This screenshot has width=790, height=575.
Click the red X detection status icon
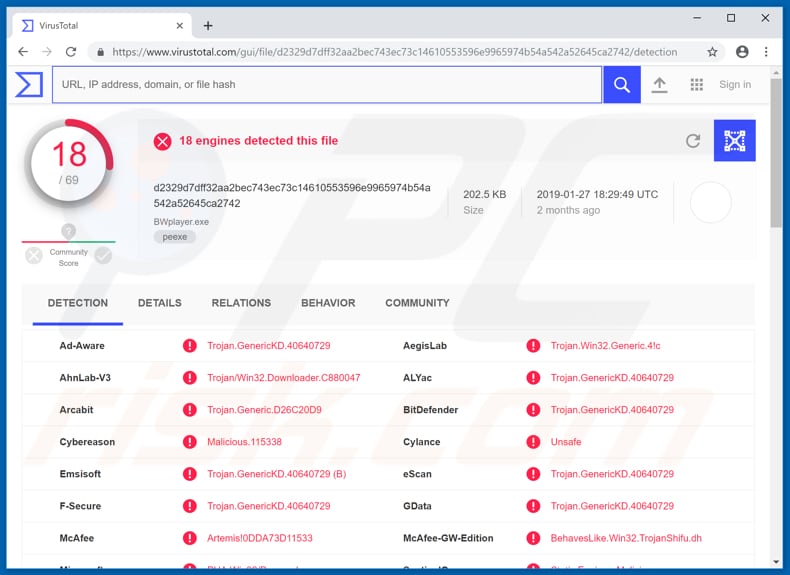(x=162, y=142)
